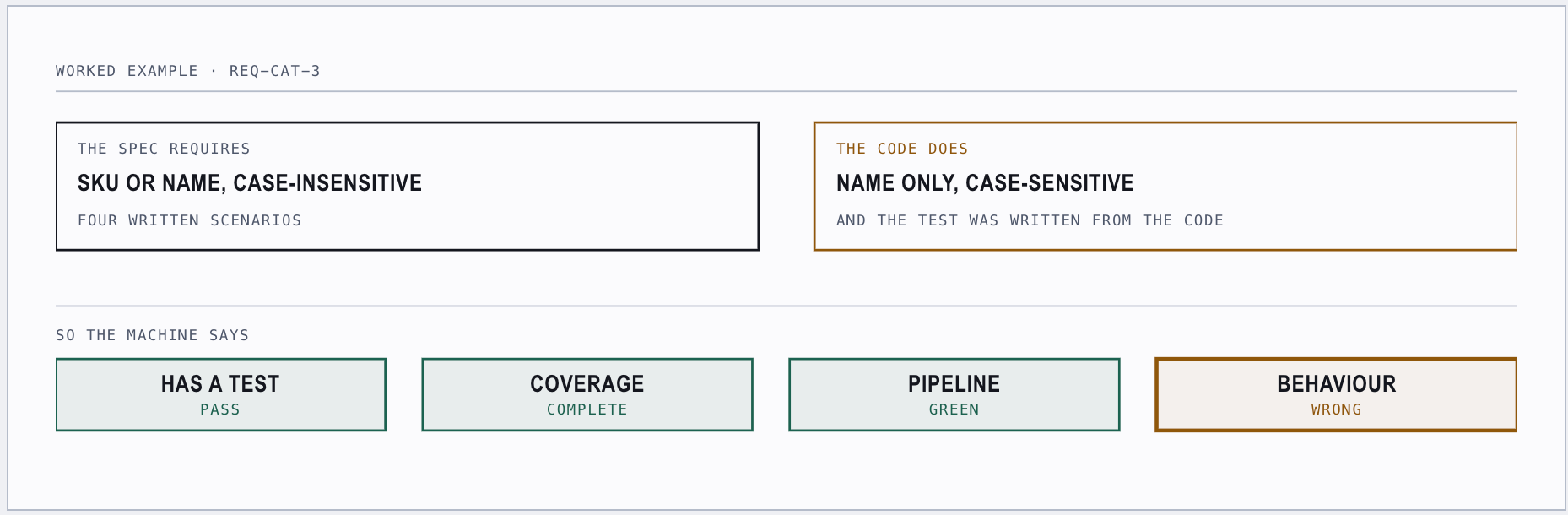The width and height of the screenshot is (1568, 515).
Task: Click the COMPLETE label under COVERAGE
Action: pos(587,409)
